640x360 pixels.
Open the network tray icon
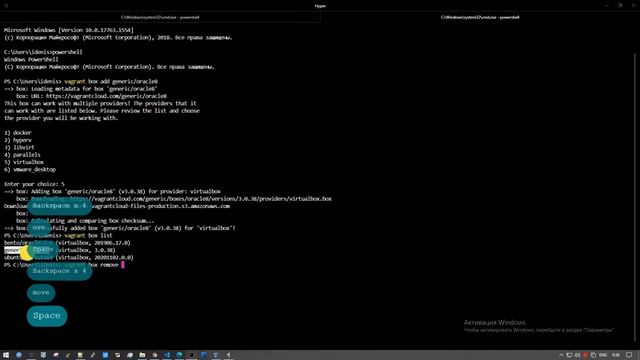pyautogui.click(x=569, y=355)
